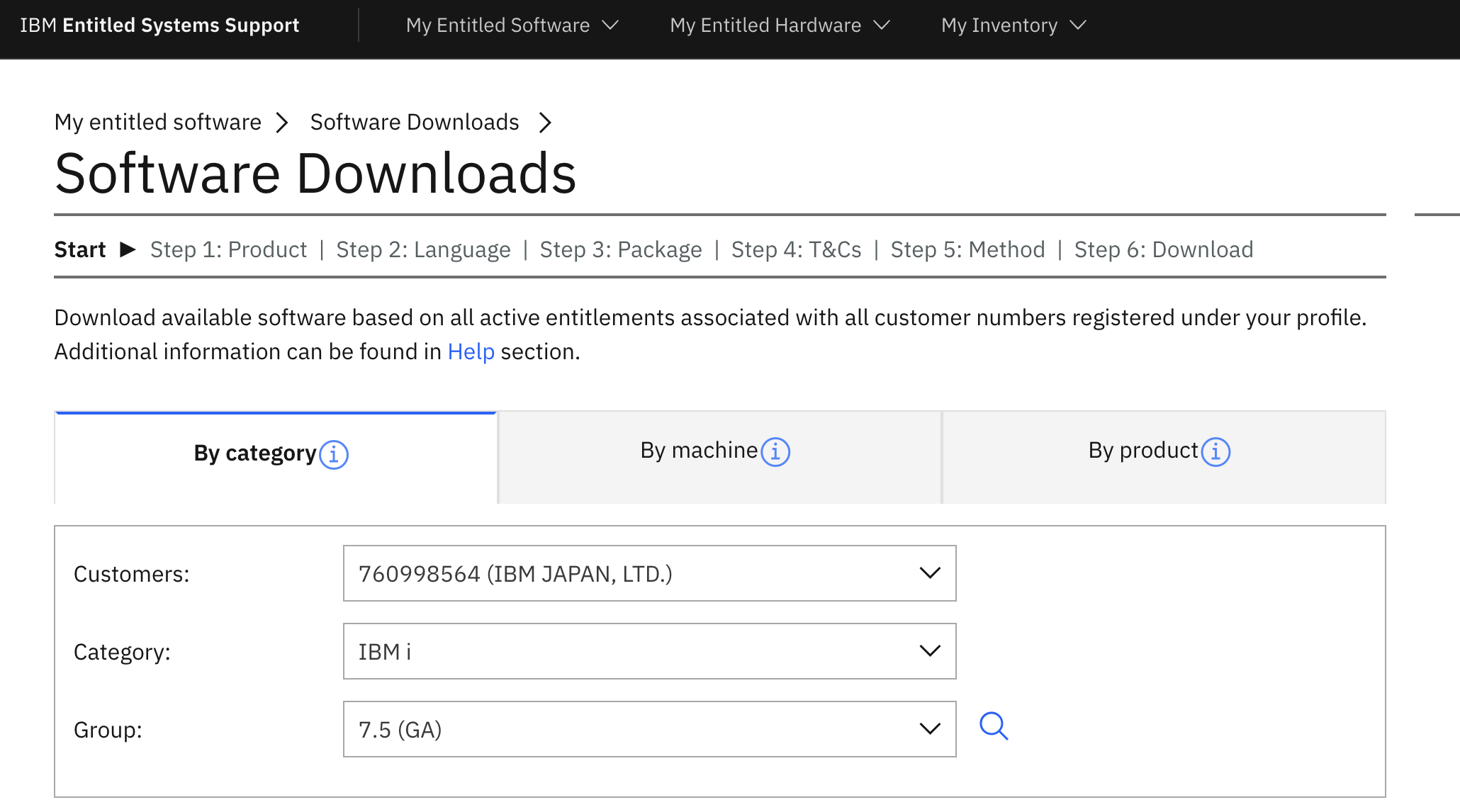This screenshot has width=1460, height=812.
Task: Click the arrow icon next to Start
Action: coord(128,249)
